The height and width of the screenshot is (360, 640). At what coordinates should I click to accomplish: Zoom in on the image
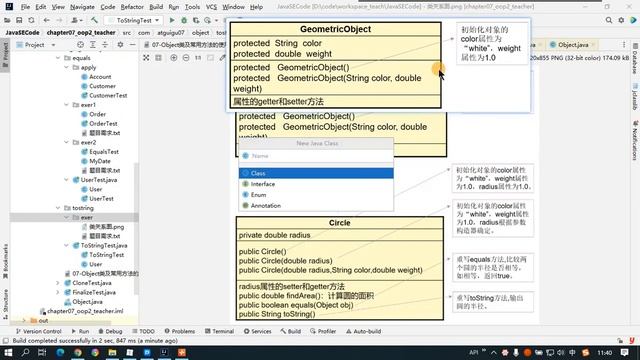173,58
